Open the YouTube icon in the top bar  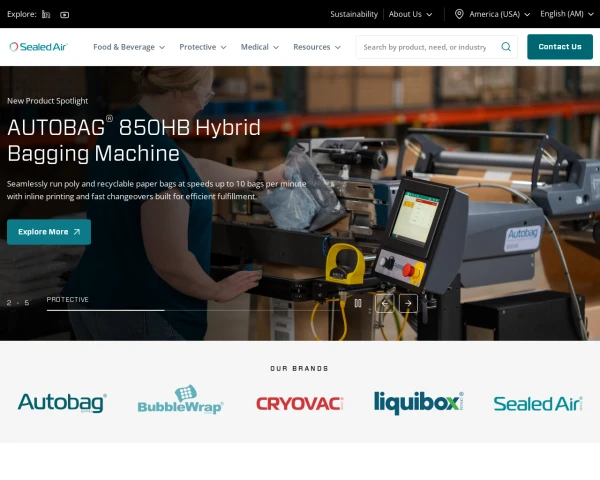click(x=65, y=15)
